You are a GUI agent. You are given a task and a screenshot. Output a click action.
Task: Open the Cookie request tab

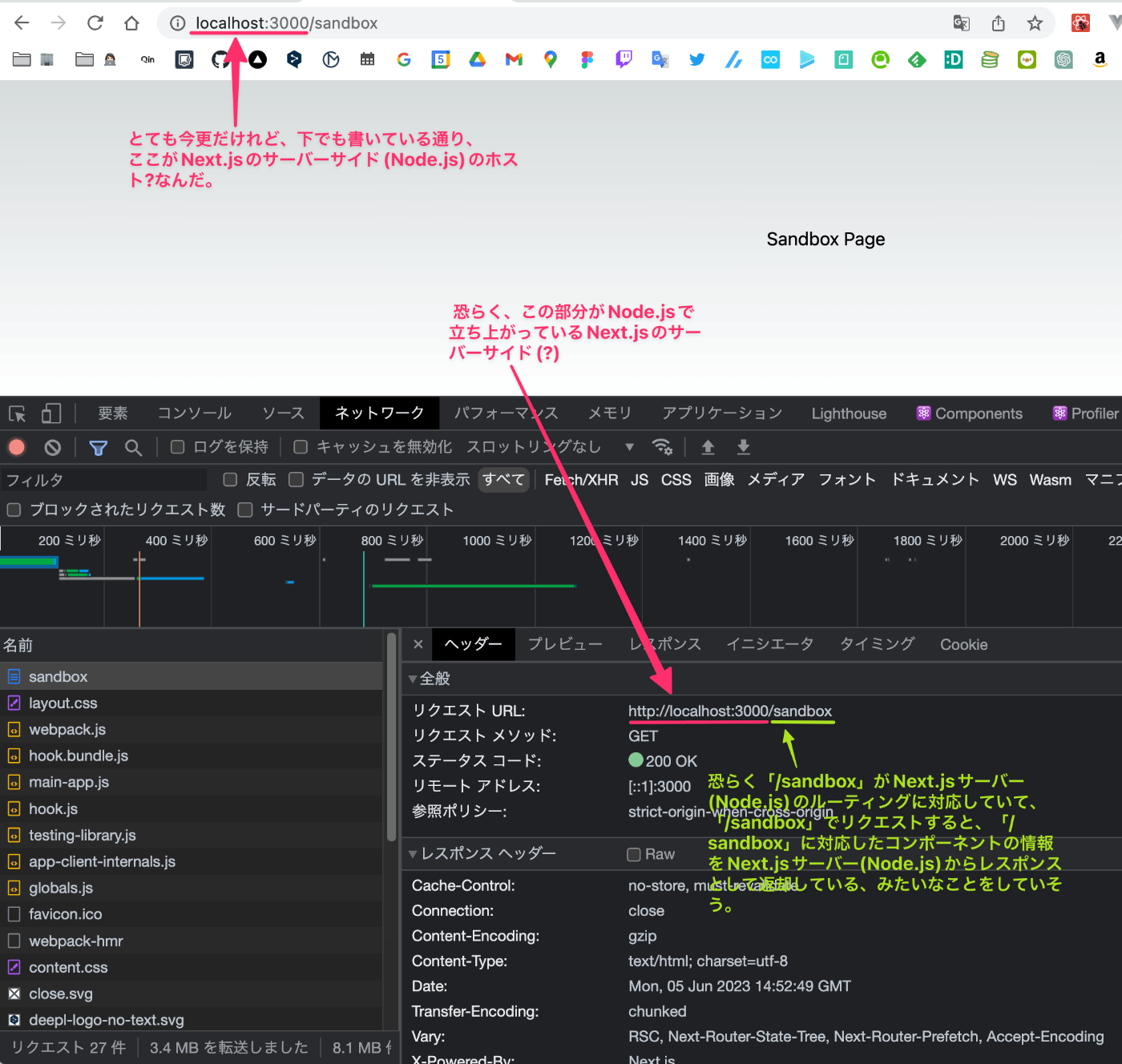(963, 644)
